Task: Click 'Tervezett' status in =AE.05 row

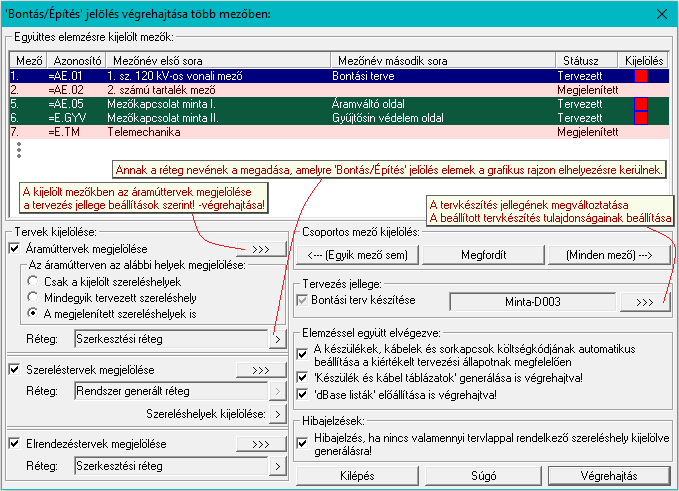Action: coord(579,104)
